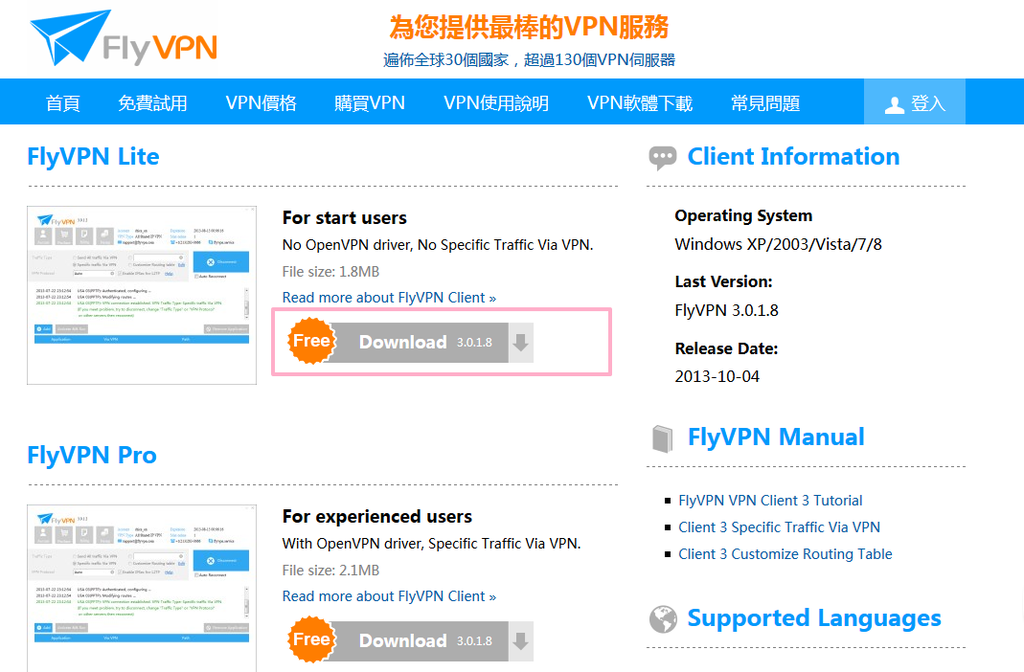Screen dimensions: 1024x672
Task: Click the 'For start users' text
Action: 344,218
